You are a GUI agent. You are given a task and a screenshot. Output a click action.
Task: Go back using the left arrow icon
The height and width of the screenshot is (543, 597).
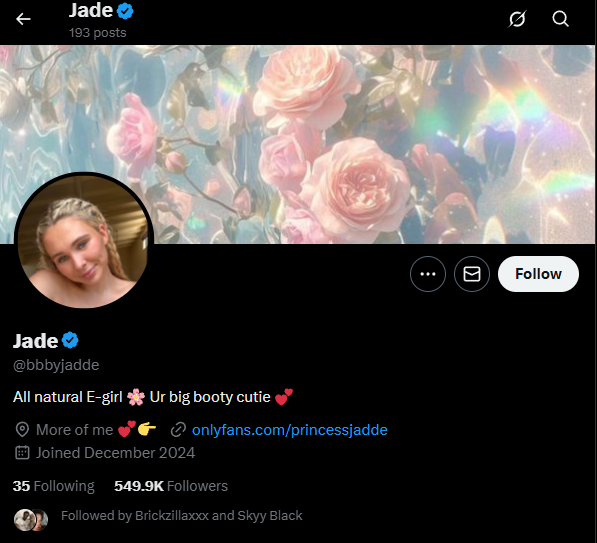[x=23, y=19]
